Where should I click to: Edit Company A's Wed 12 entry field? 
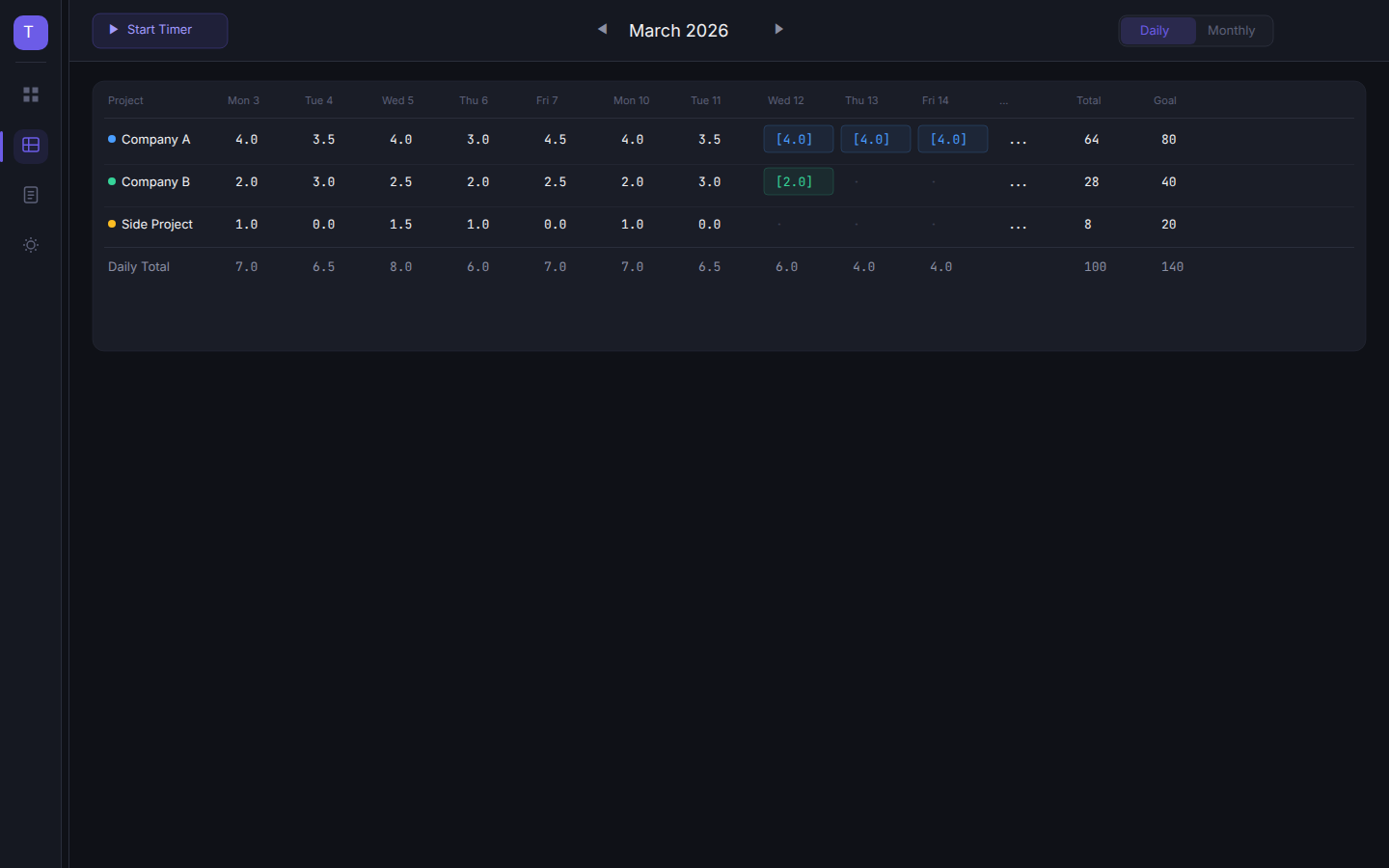(x=798, y=139)
